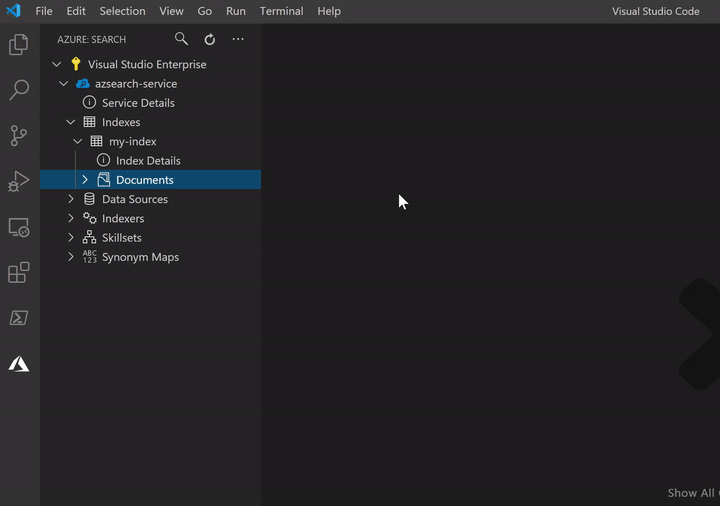
Task: Select the Documents tree row label
Action: point(145,180)
